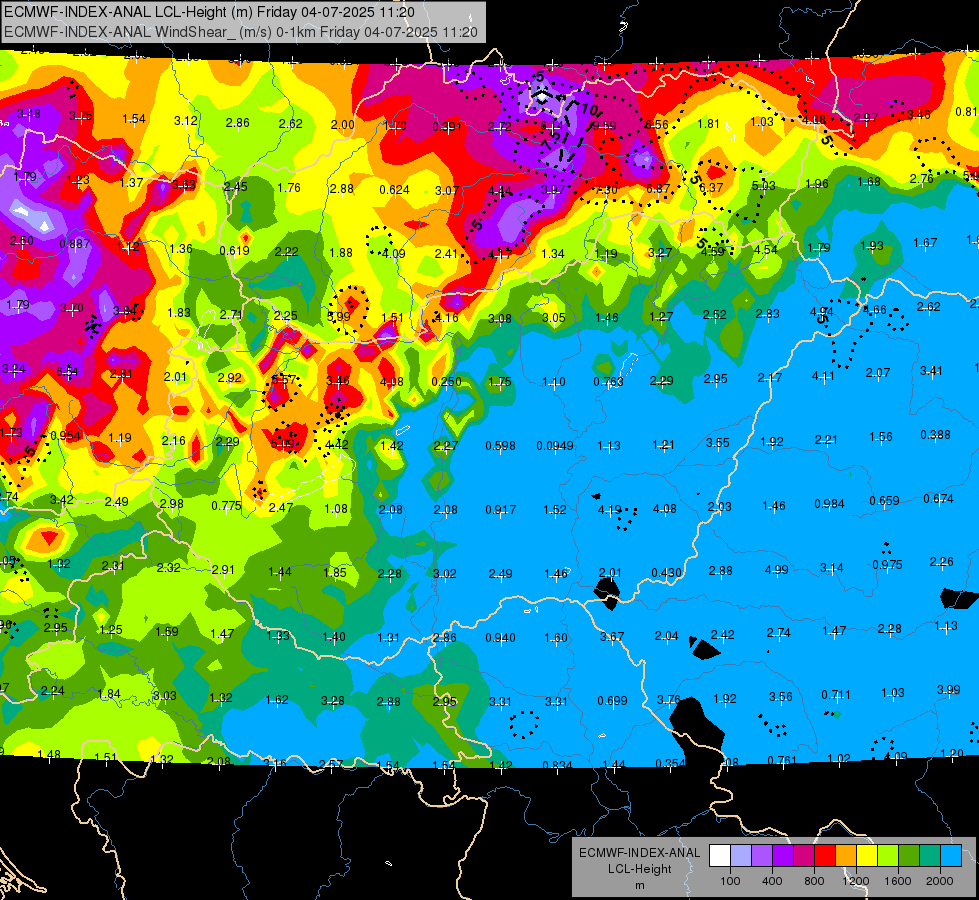Click the WindShear_ (m/s) 0-1km header line

coord(240,32)
